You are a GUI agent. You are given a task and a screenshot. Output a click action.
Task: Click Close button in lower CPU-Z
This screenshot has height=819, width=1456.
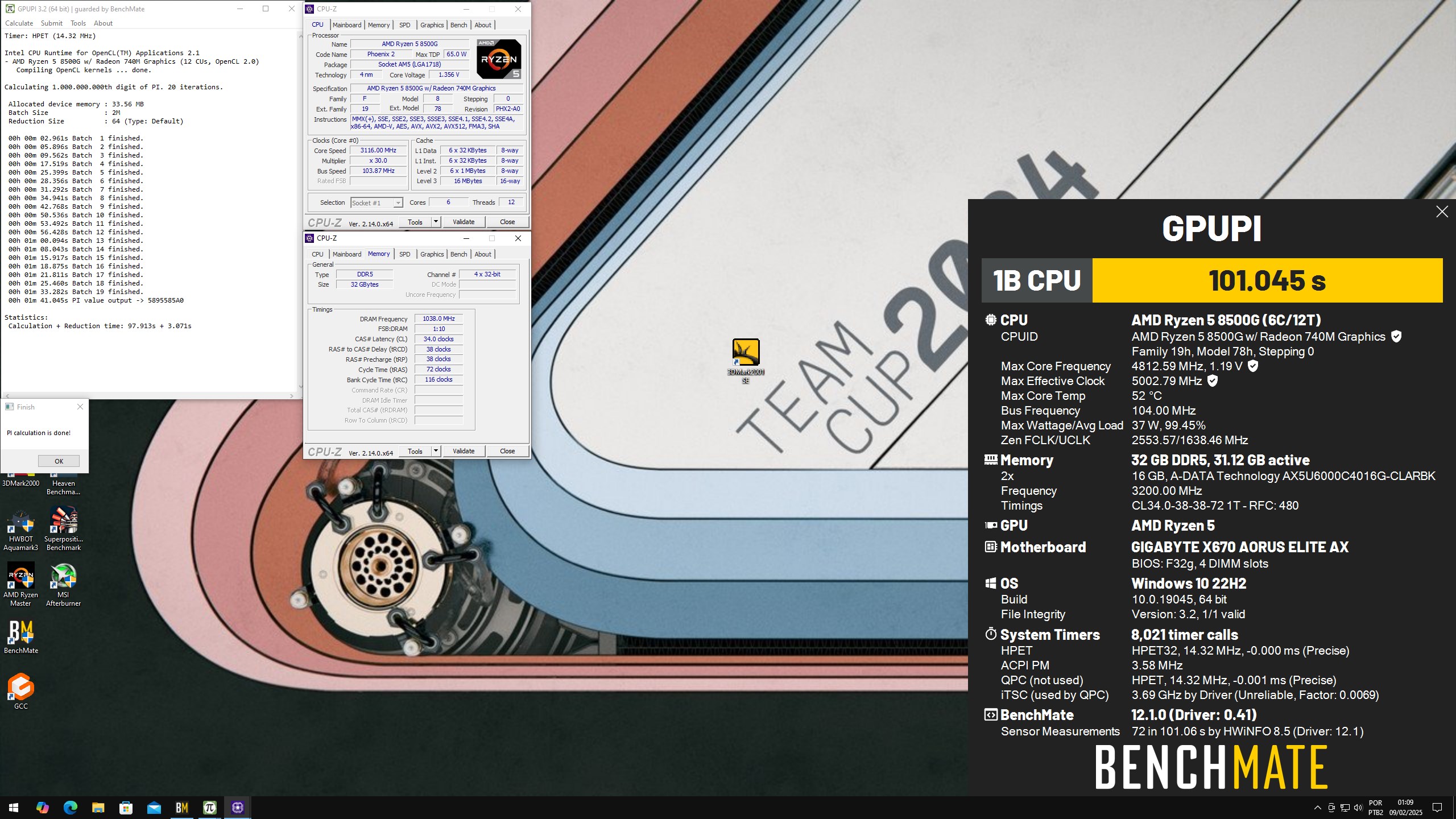(507, 451)
